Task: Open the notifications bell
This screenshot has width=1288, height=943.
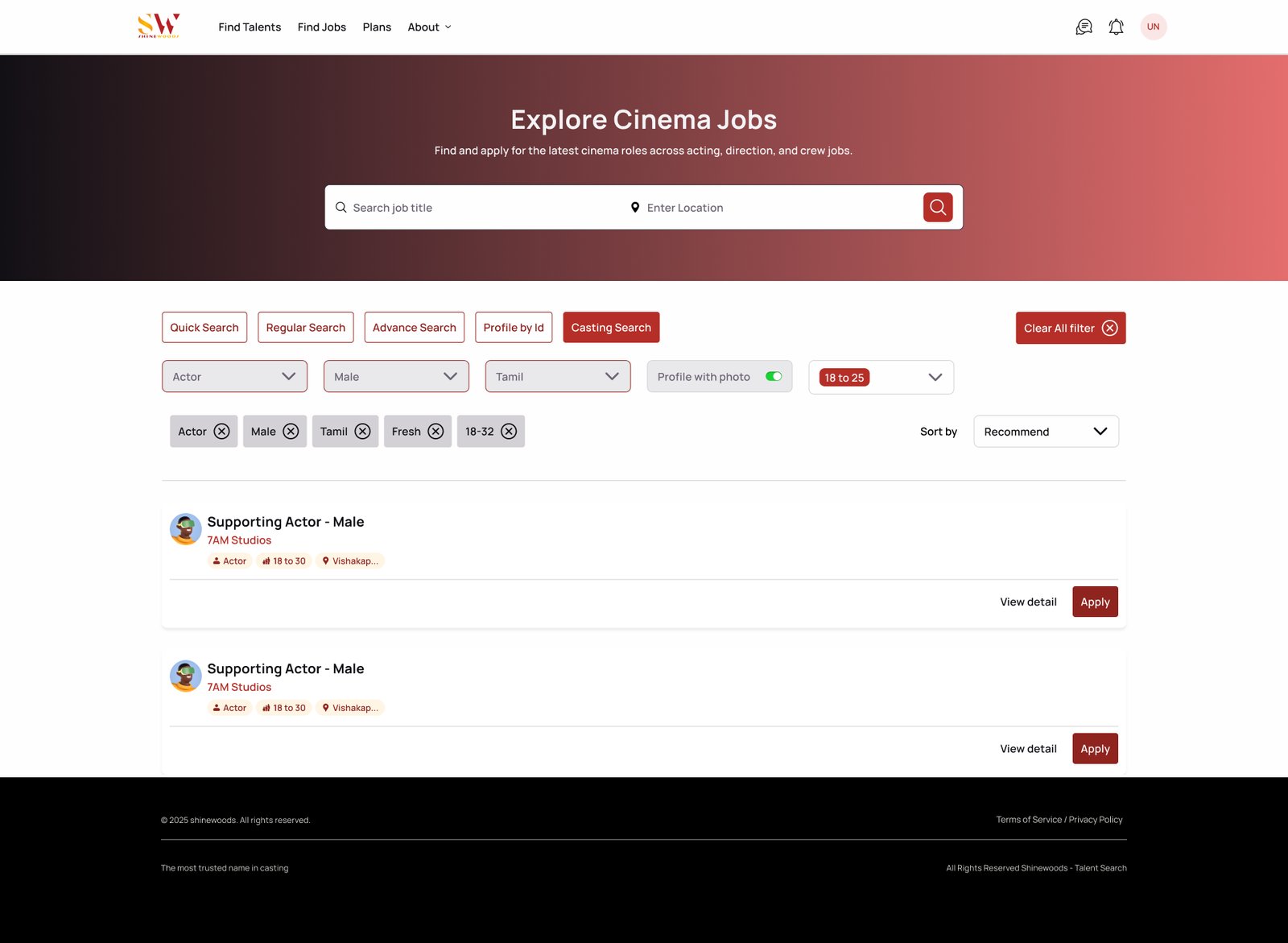Action: point(1116,27)
